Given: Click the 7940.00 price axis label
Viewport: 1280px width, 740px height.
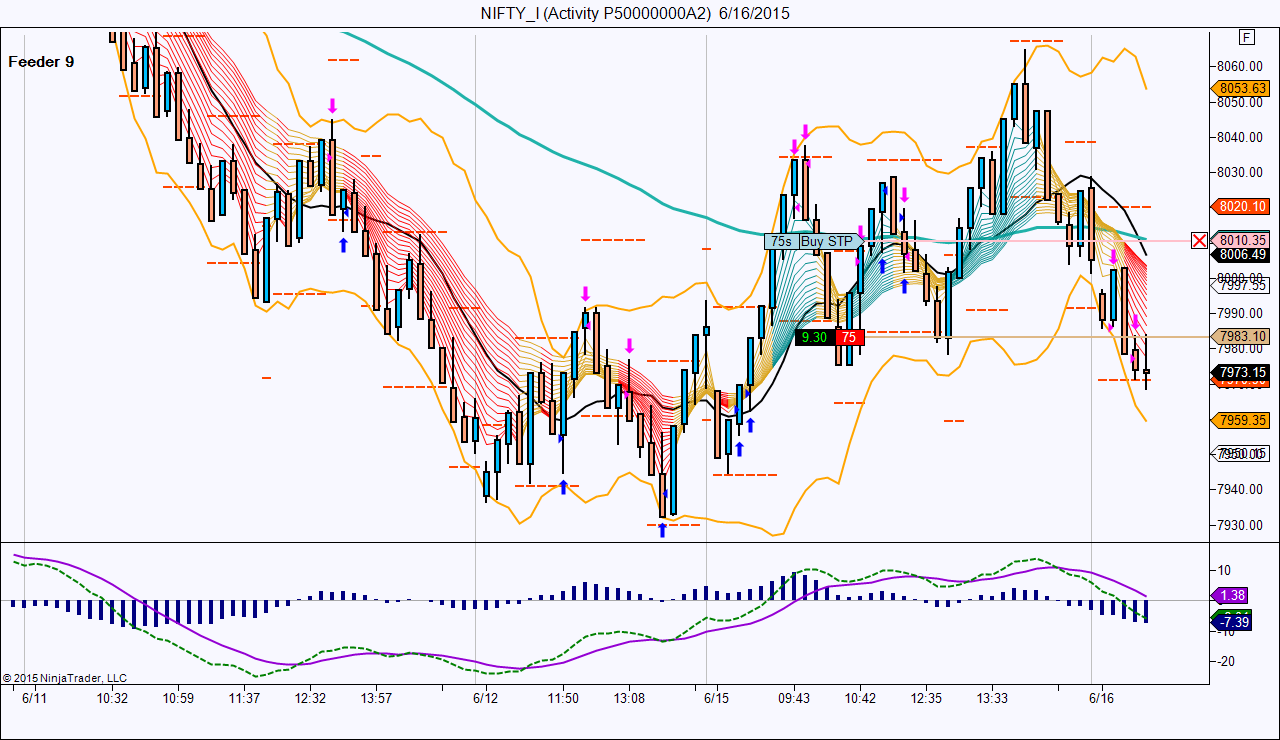Looking at the screenshot, I should point(1241,489).
